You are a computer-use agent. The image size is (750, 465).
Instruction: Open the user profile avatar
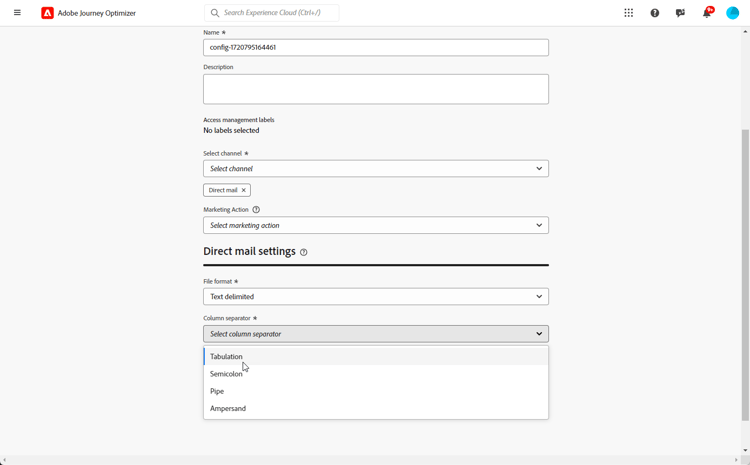click(x=732, y=13)
